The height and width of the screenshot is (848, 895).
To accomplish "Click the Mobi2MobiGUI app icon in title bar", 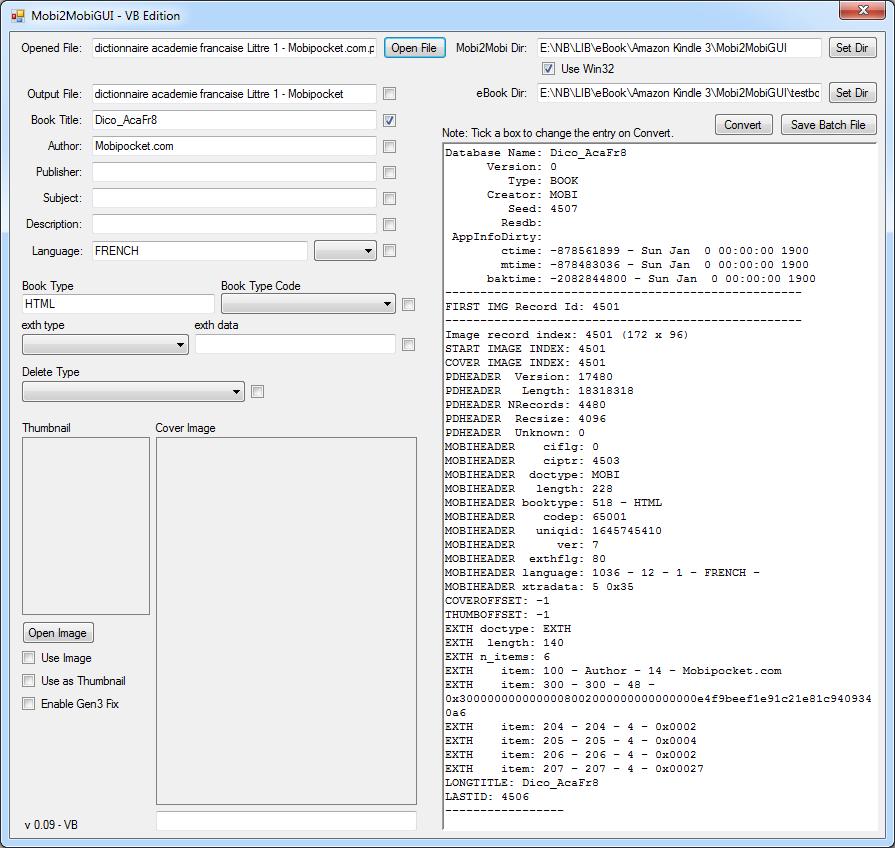I will tap(17, 16).
